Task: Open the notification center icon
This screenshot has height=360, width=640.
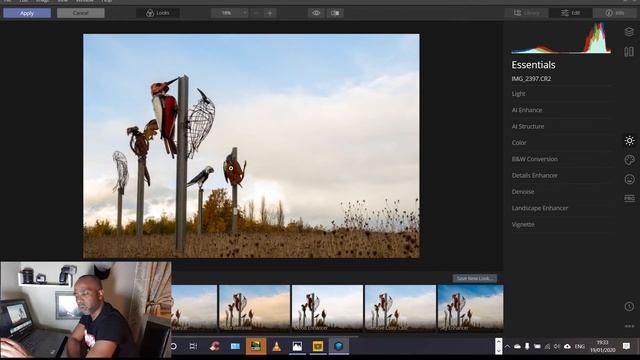Action: pos(627,346)
